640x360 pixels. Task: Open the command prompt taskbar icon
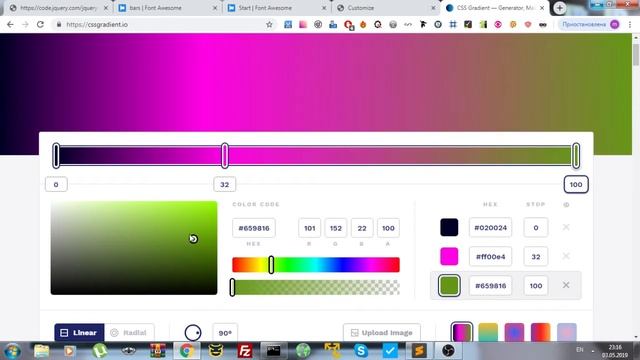pyautogui.click(x=273, y=351)
